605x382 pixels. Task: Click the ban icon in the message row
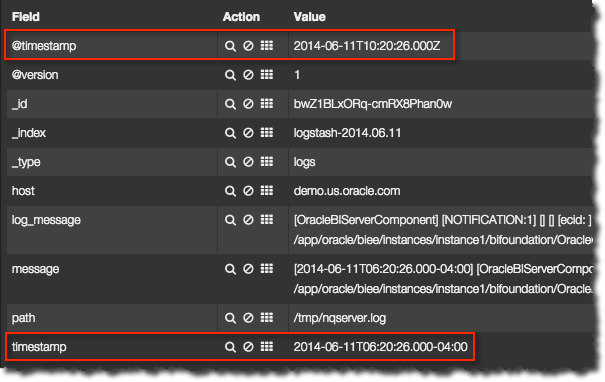[x=248, y=269]
